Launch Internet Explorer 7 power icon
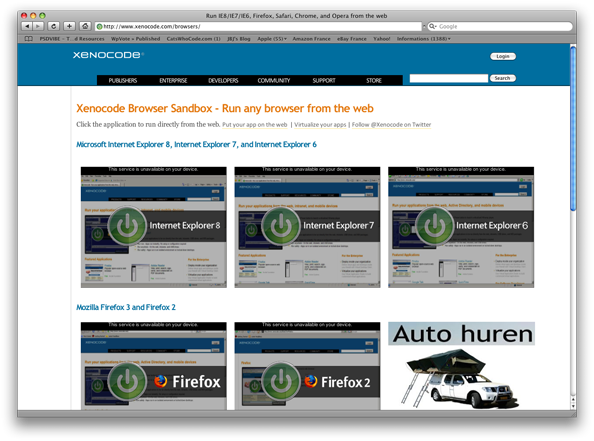The height and width of the screenshot is (441, 594). pos(281,225)
